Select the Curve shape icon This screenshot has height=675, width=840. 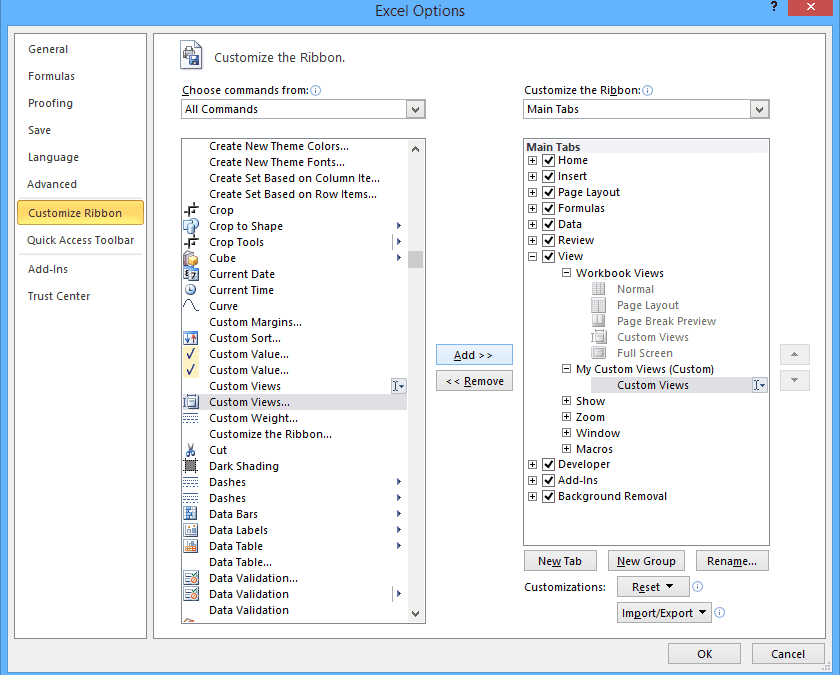click(191, 306)
